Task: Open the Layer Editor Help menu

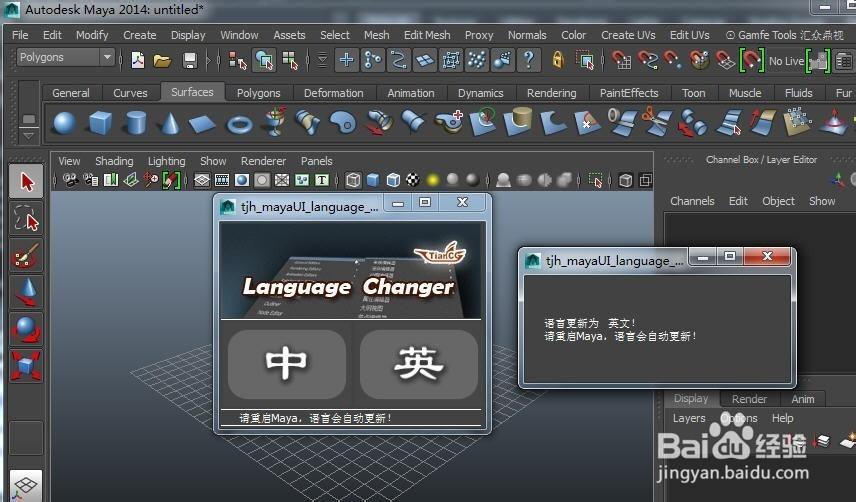Action: coord(782,418)
